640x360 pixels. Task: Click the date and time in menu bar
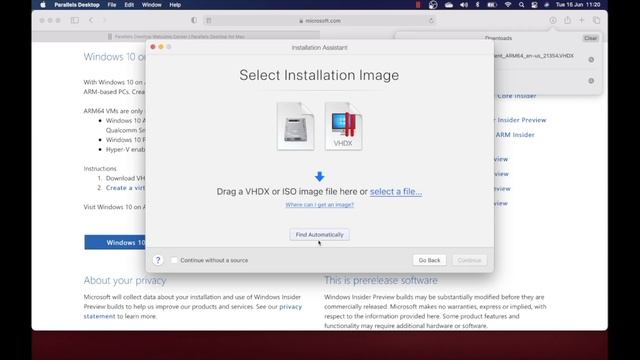pyautogui.click(x=578, y=5)
